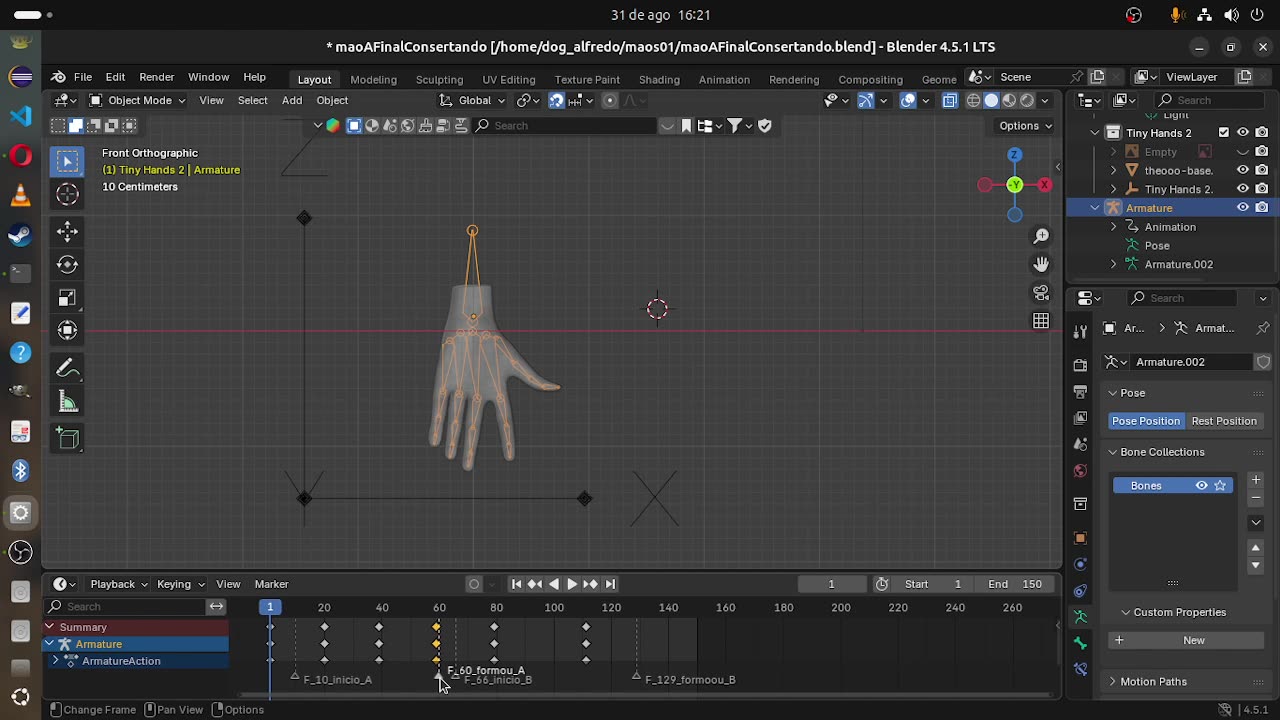The width and height of the screenshot is (1280, 720).
Task: Open the Scene properties tab
Action: (x=1080, y=444)
